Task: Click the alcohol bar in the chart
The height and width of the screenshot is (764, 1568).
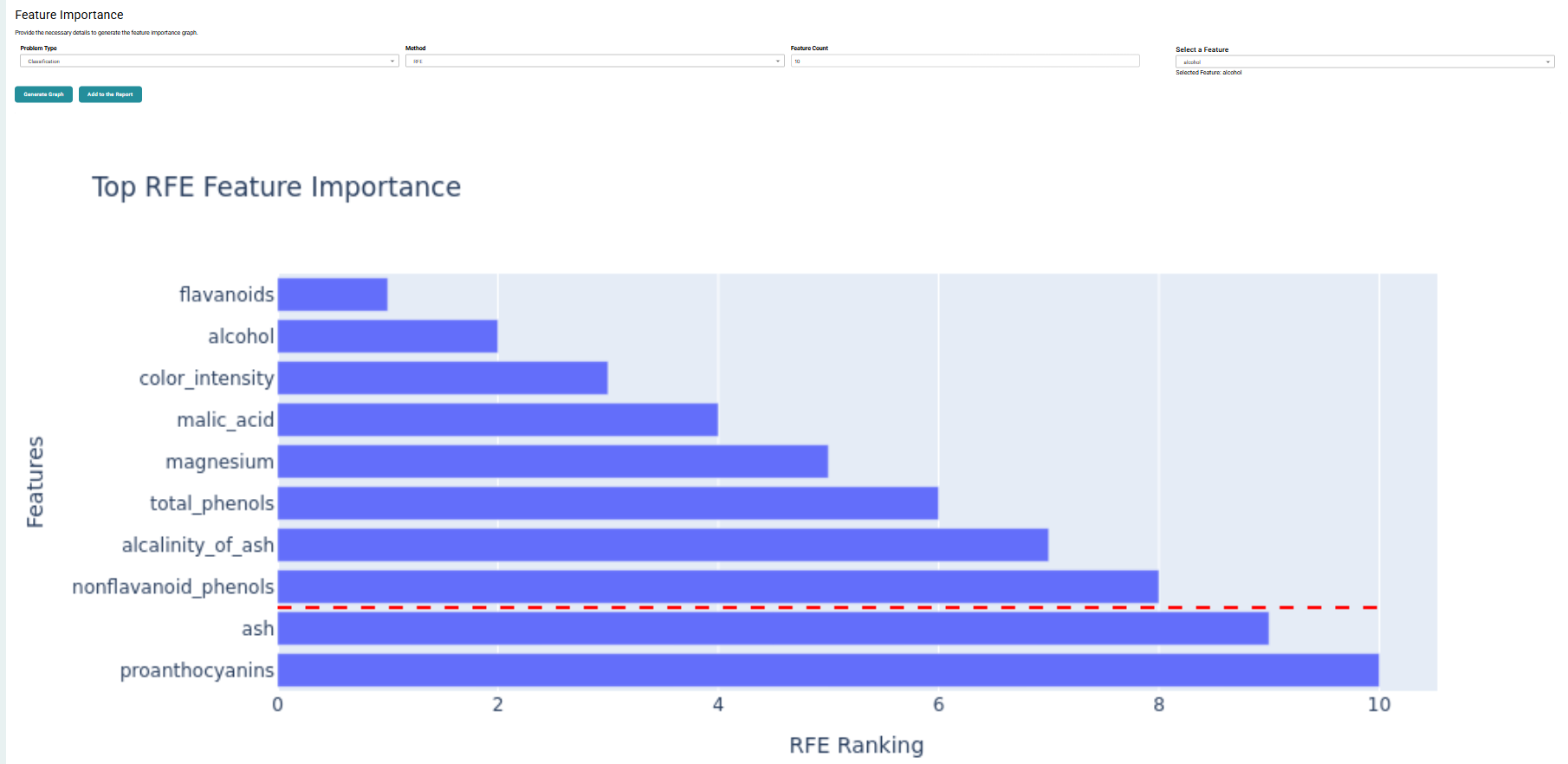Action: click(386, 336)
